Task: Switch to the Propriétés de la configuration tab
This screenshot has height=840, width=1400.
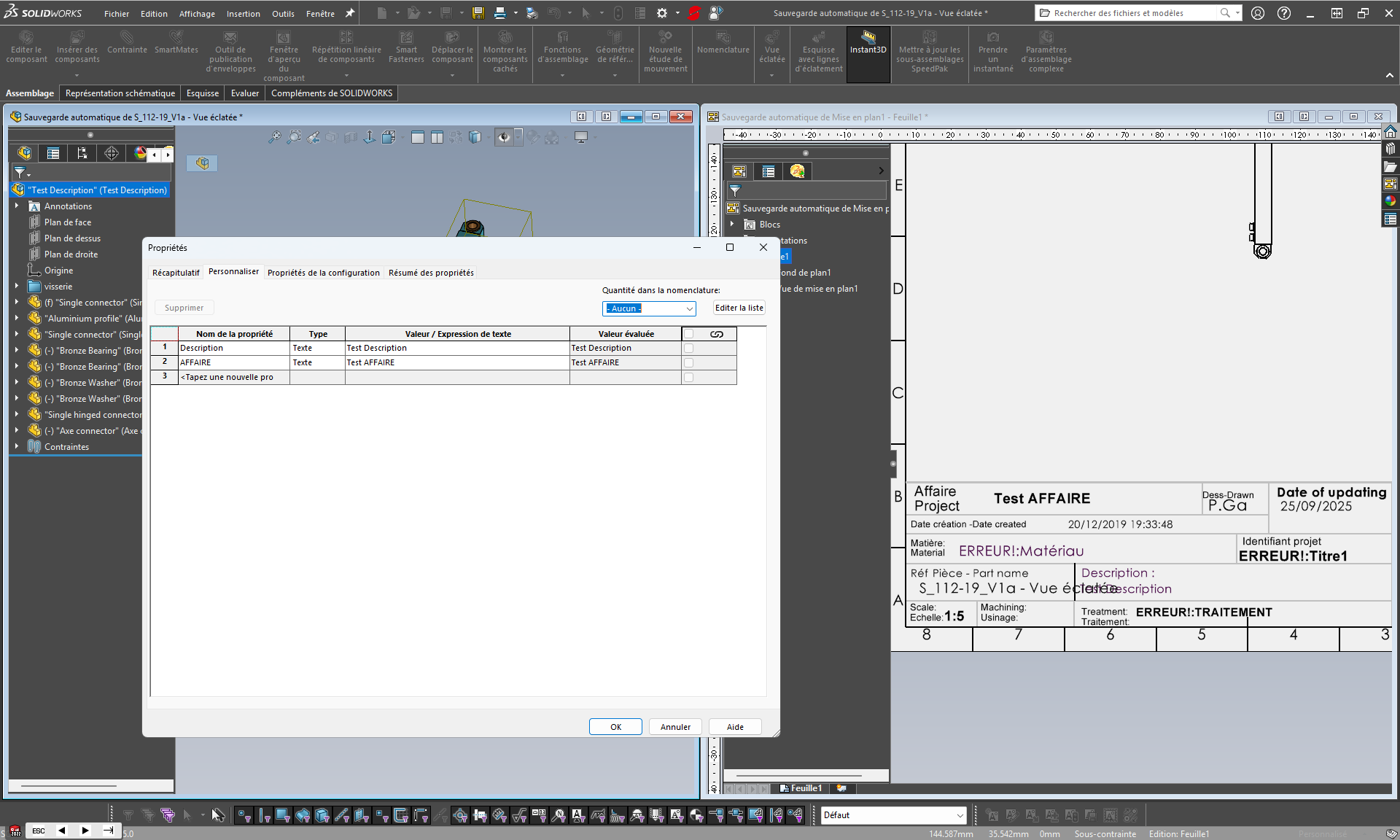Action: point(323,273)
